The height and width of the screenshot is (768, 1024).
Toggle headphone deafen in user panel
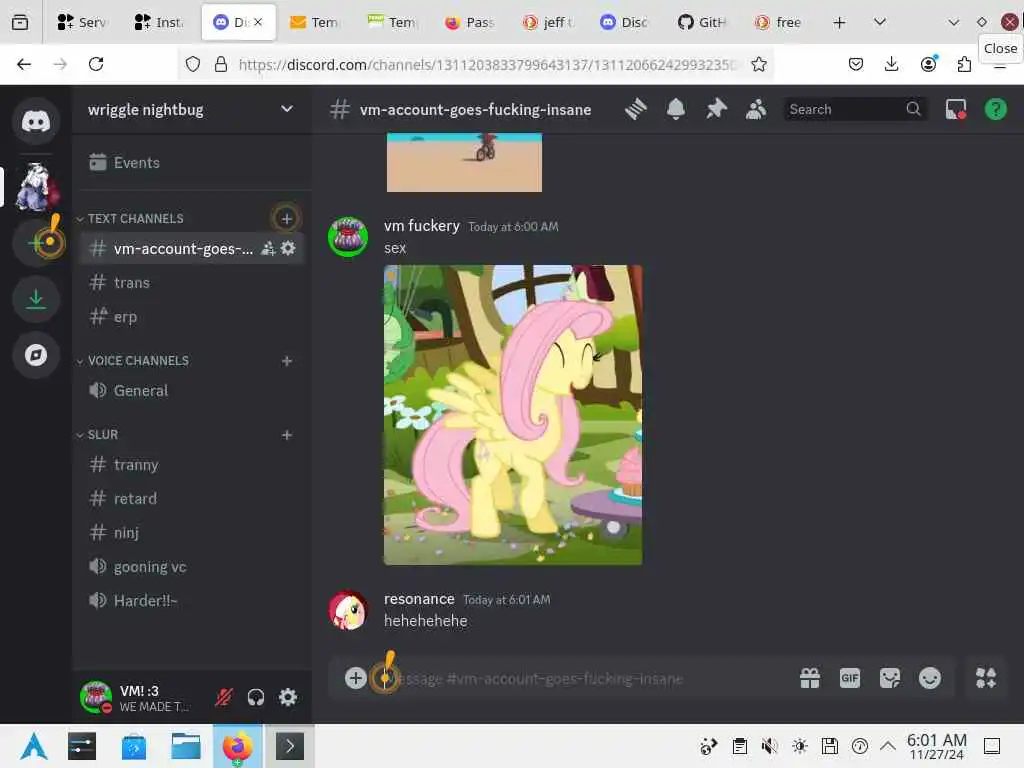[x=256, y=697]
